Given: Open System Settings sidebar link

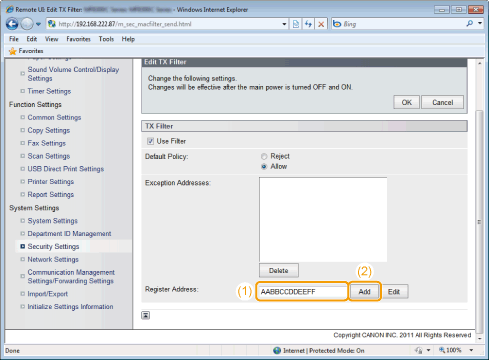Looking at the screenshot, I should 52,221.
